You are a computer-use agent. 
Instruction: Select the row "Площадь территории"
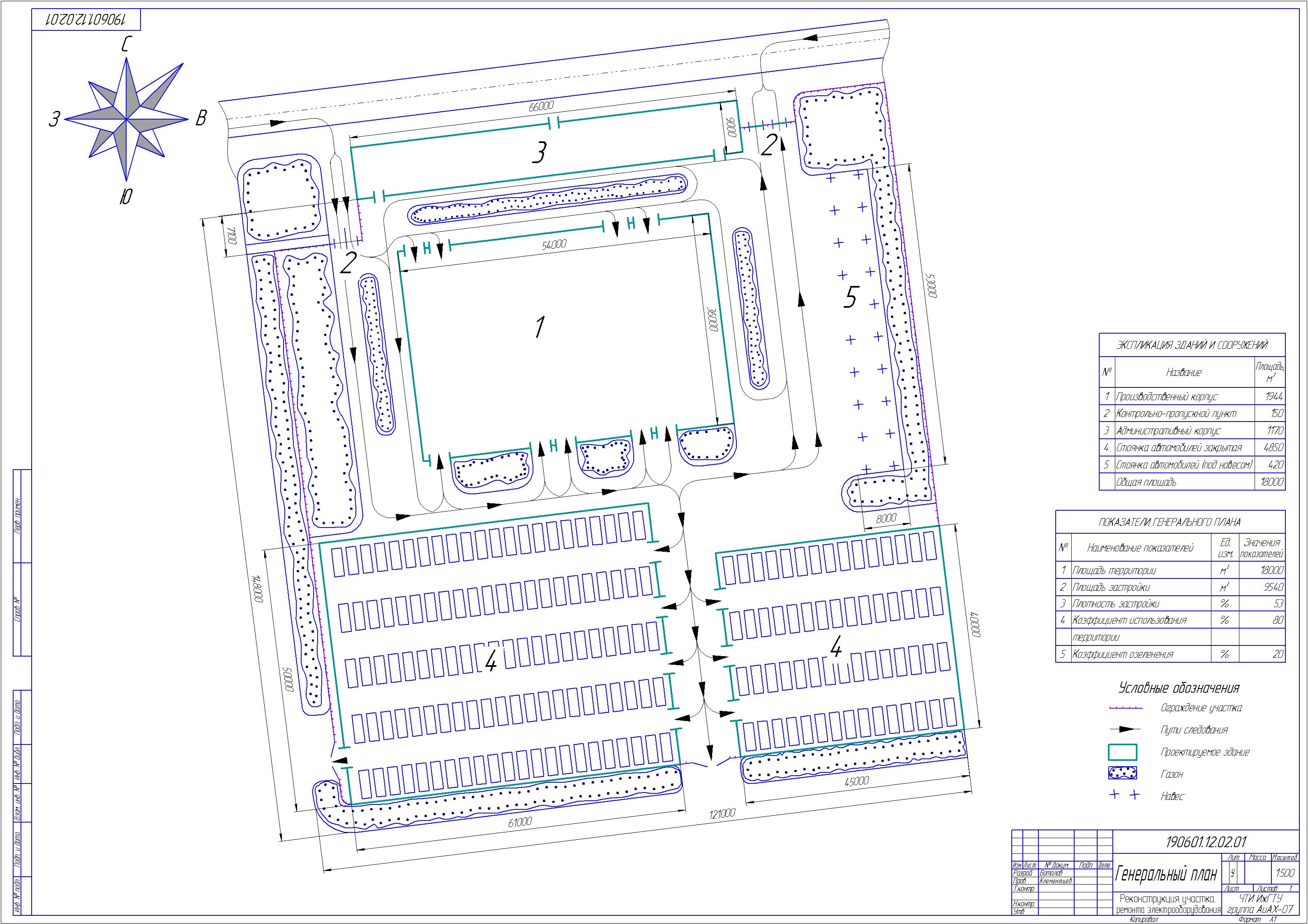pos(1170,570)
